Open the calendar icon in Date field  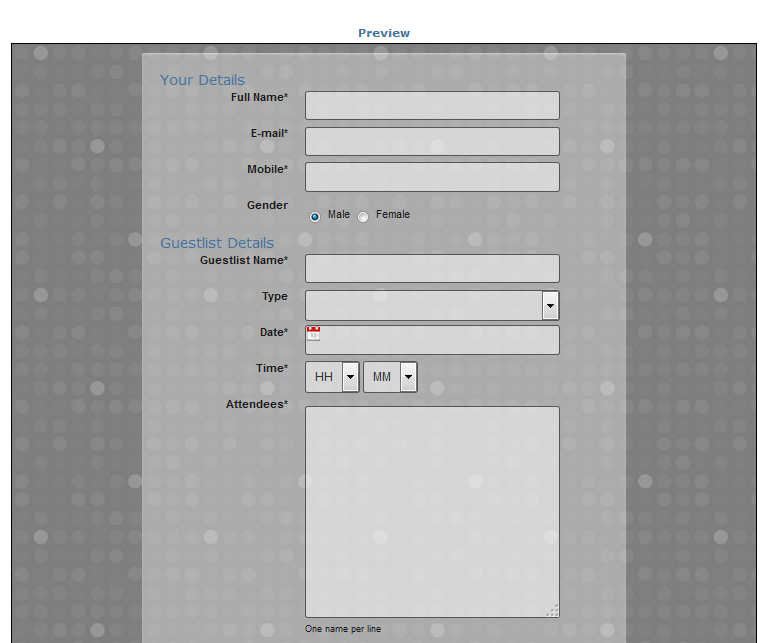313,333
